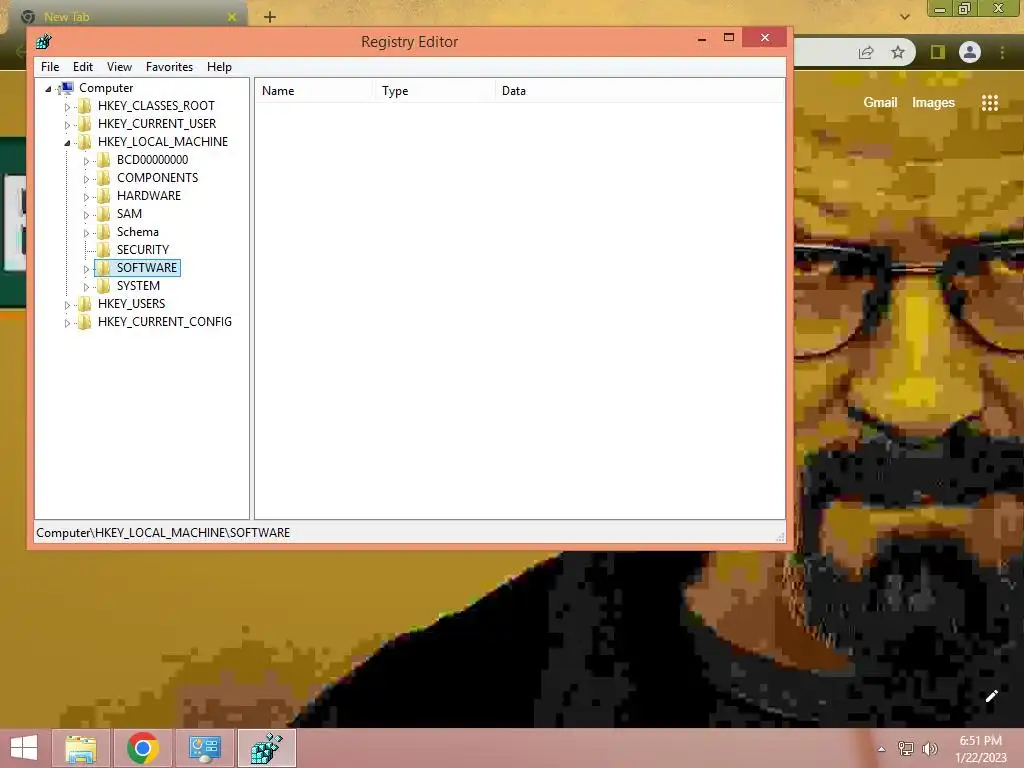Click the SAM folder icon
The height and width of the screenshot is (768, 1024).
(x=103, y=214)
